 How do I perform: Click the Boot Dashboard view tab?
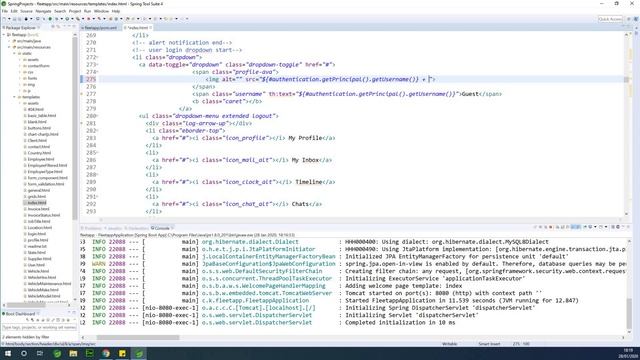pos(20,314)
